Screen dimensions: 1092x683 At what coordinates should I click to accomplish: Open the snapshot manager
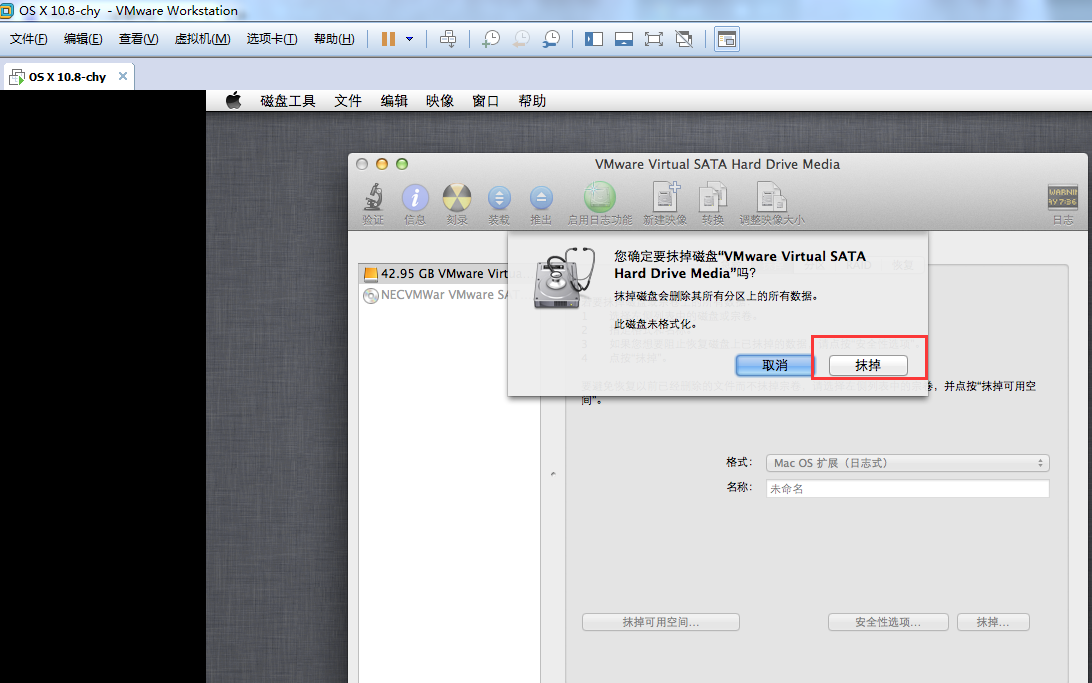click(x=551, y=39)
